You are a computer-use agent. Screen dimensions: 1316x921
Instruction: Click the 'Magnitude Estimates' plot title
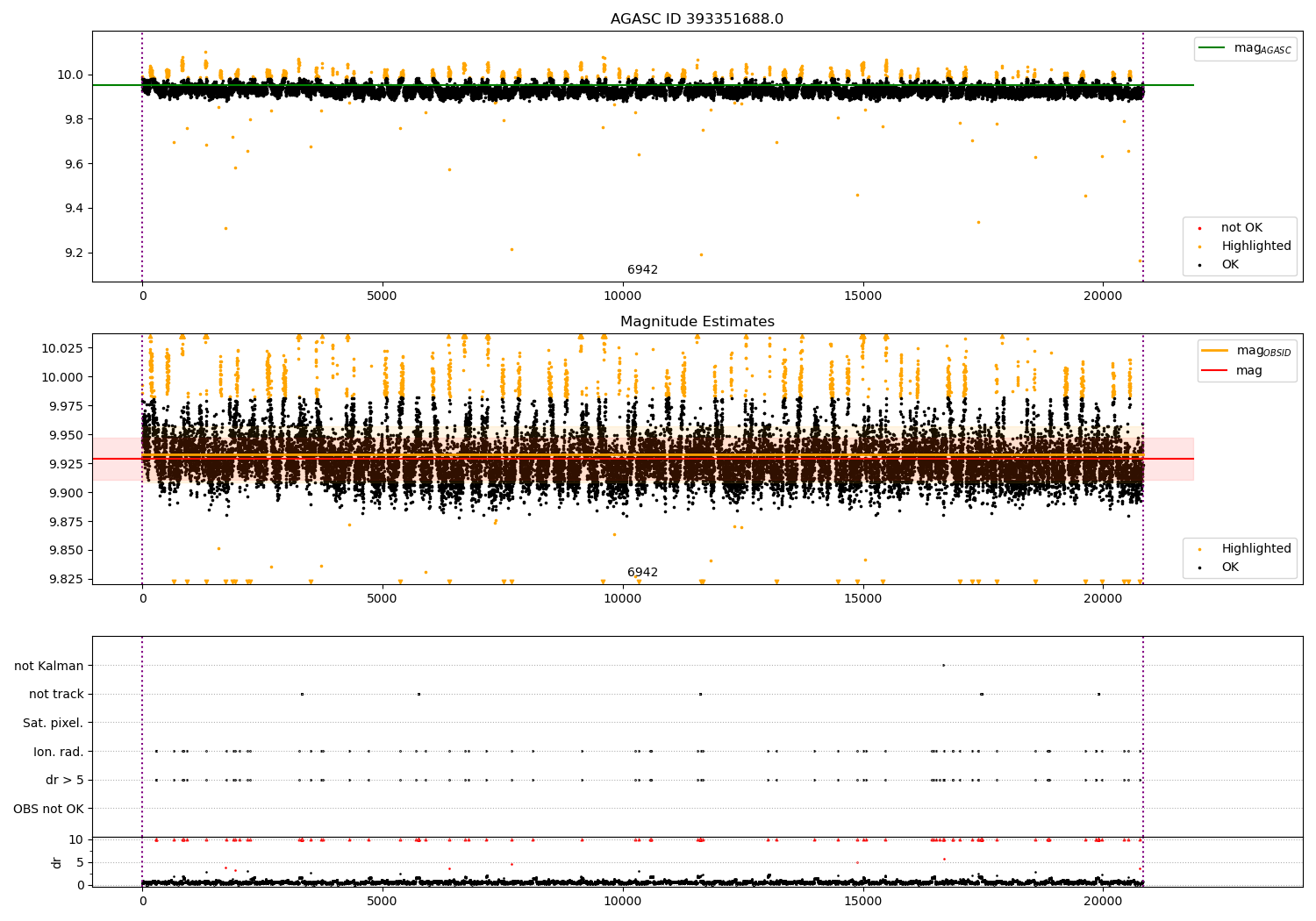coord(697,322)
